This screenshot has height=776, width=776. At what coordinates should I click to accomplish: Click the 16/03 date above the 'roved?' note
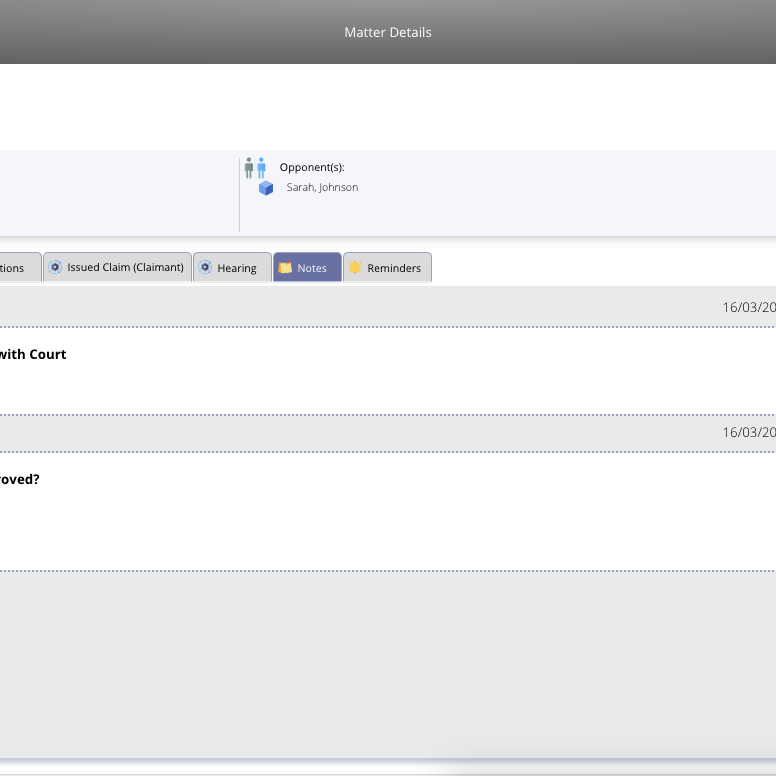(x=749, y=433)
